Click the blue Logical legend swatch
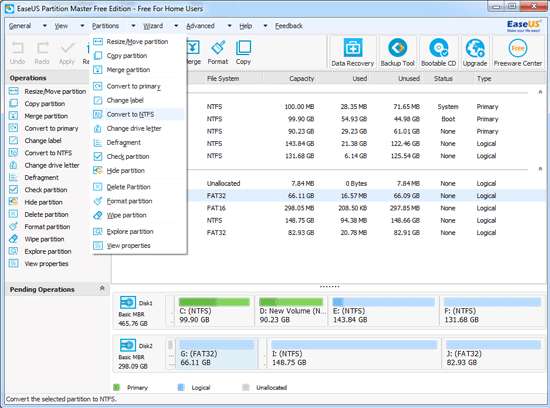 tap(181, 387)
